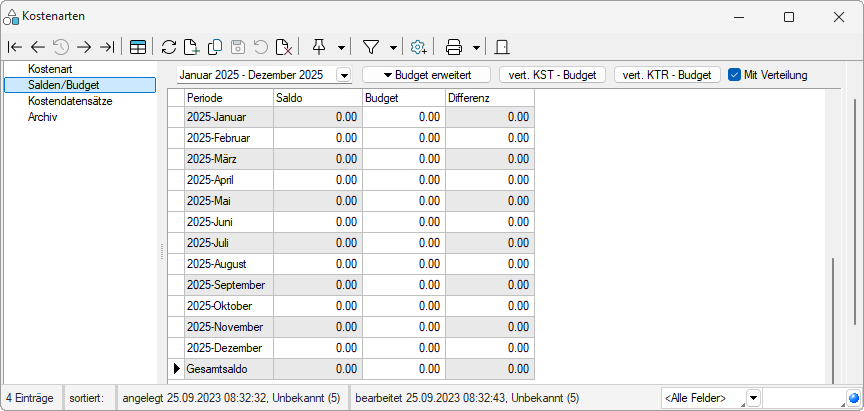Screen dimensions: 864x411
Task: Click the printer icon
Action: 454,47
